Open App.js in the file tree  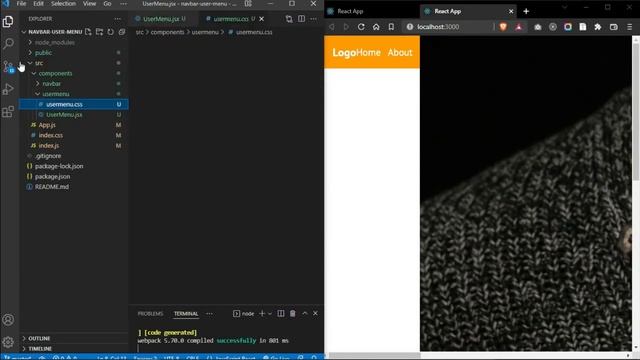click(x=47, y=125)
